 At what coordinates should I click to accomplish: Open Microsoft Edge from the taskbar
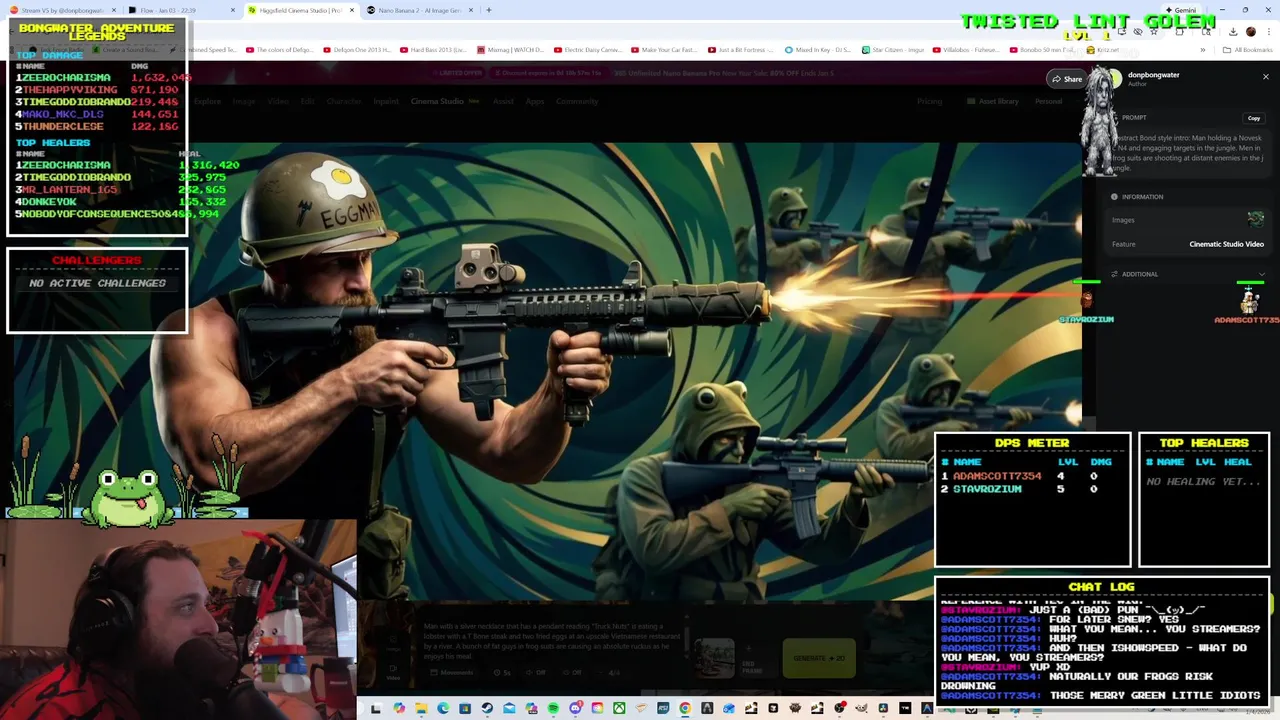[x=443, y=709]
